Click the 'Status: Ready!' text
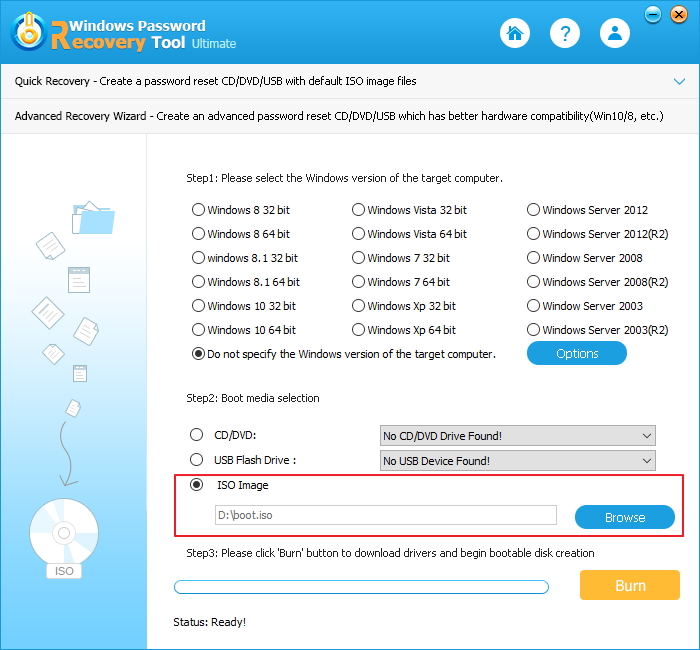The height and width of the screenshot is (650, 700). 209,622
